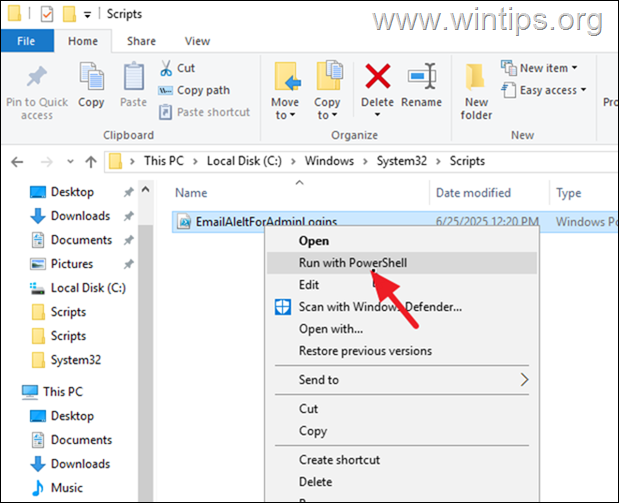The width and height of the screenshot is (619, 503).
Task: Click This PC in the address bar
Action: [164, 161]
